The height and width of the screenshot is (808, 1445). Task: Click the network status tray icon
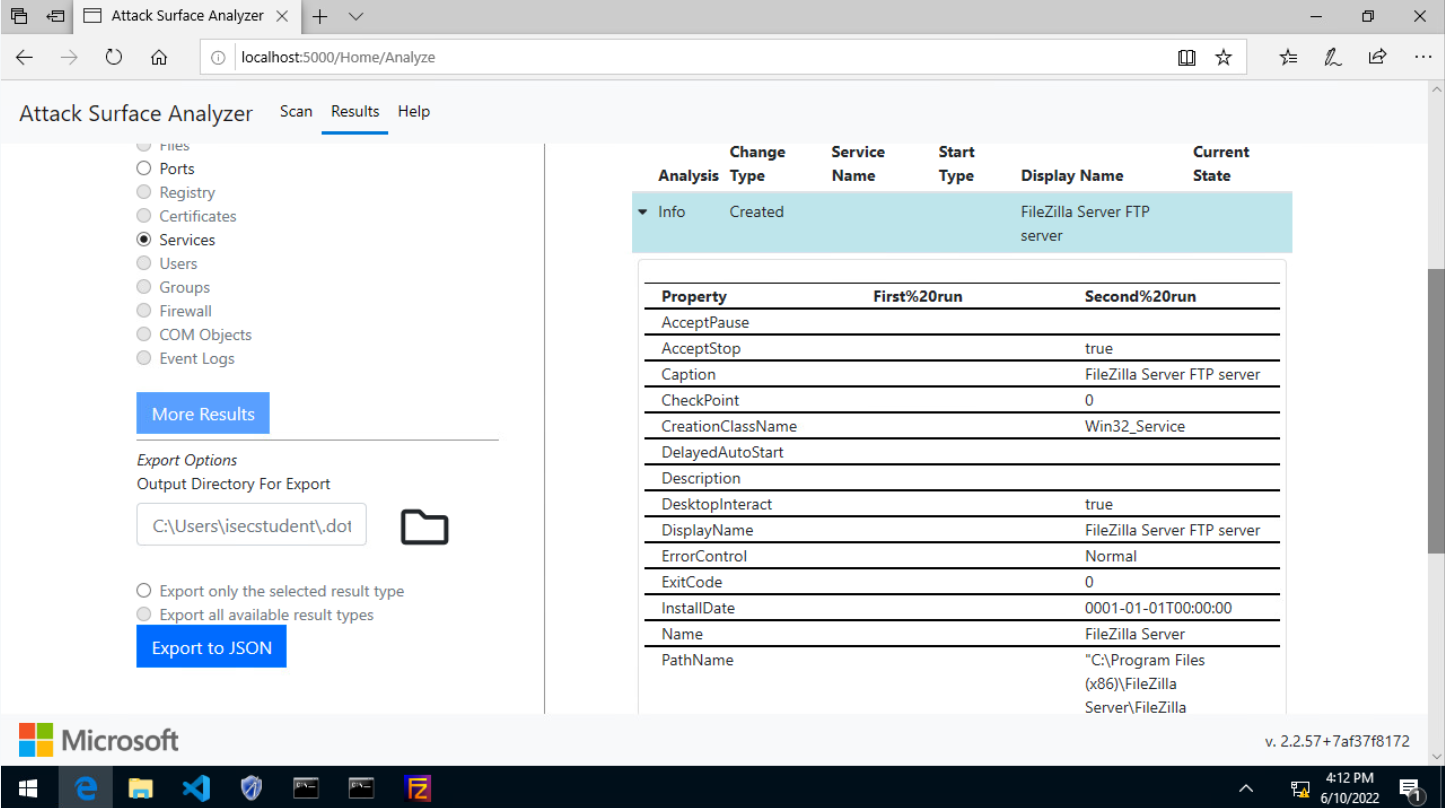[x=1301, y=788]
